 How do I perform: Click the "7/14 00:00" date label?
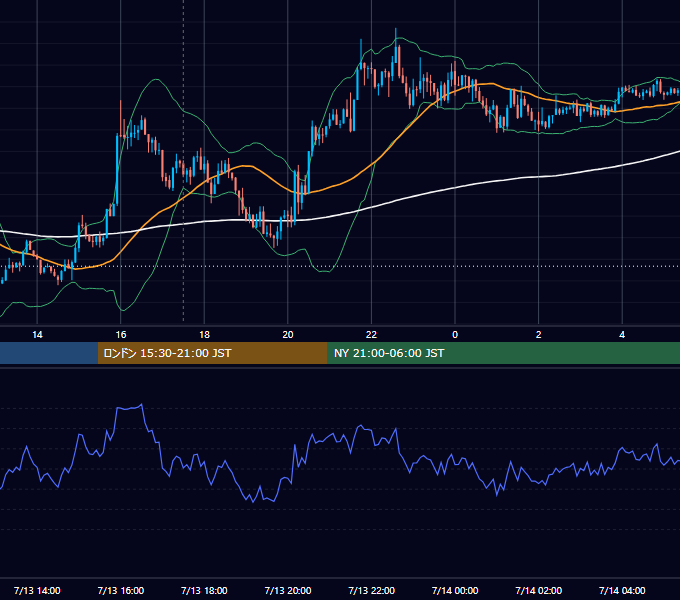click(455, 590)
